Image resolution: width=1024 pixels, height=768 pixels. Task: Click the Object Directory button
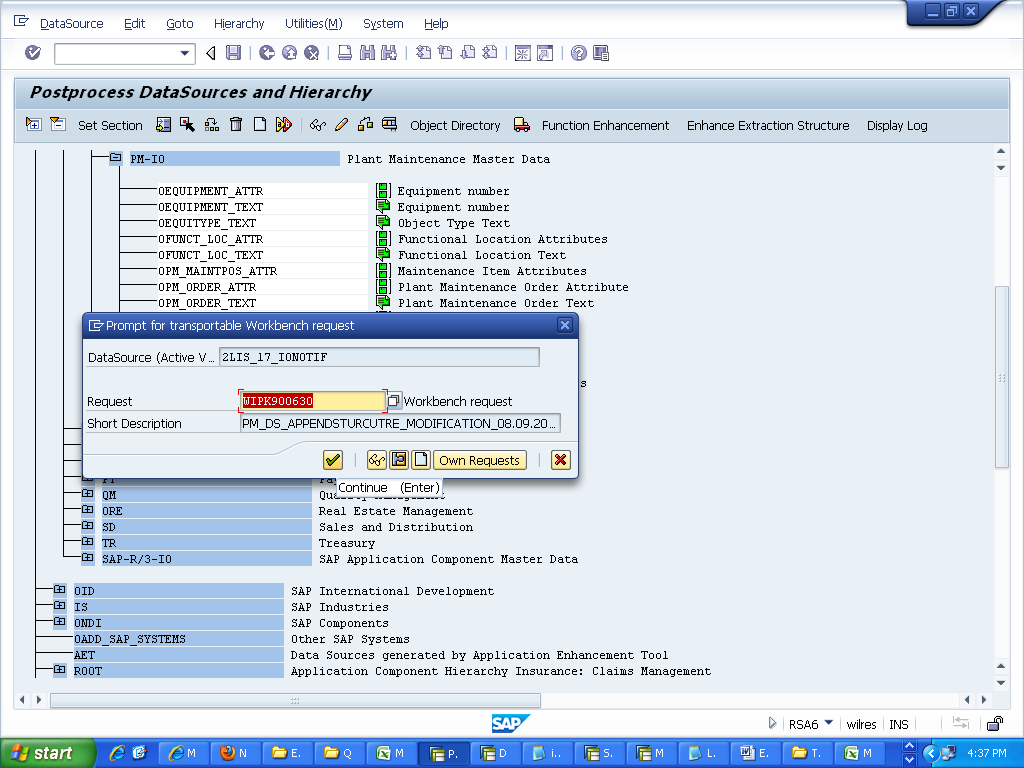coord(455,125)
